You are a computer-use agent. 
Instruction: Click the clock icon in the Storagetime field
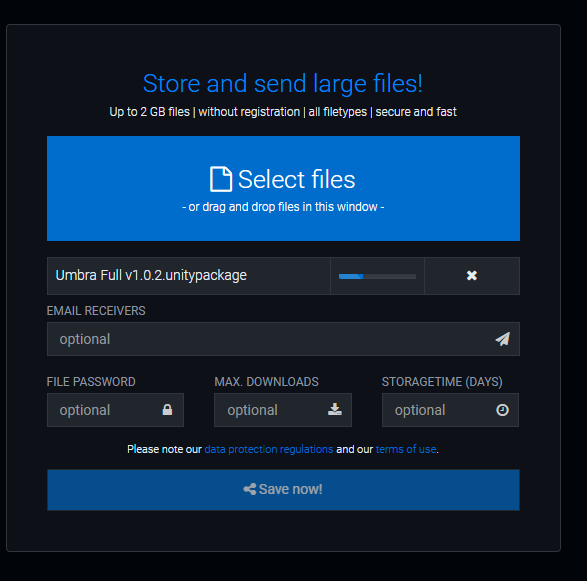pos(502,410)
